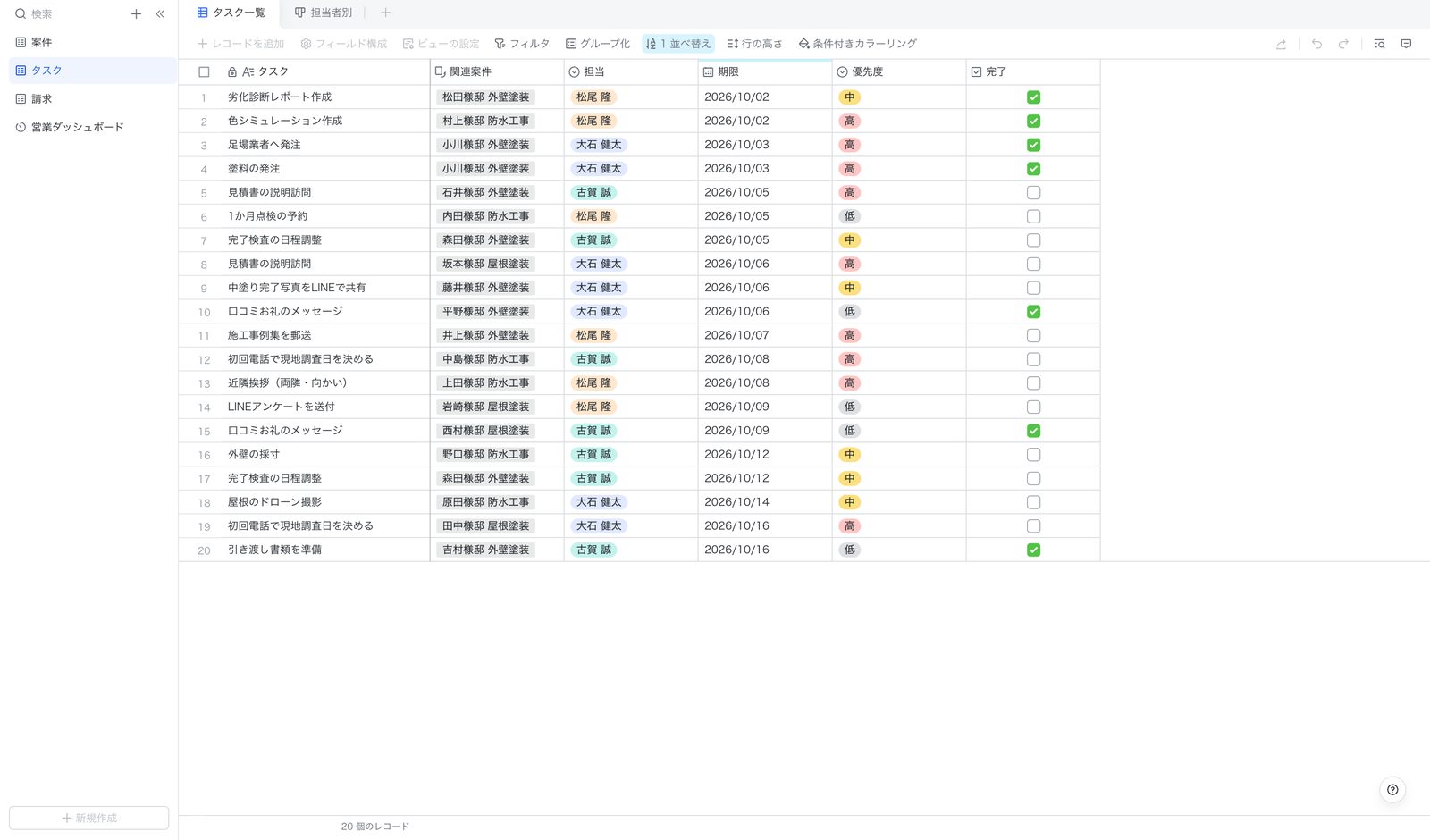1430x840 pixels.
Task: Click the plus icon beside the sidebar search
Action: coord(136,14)
